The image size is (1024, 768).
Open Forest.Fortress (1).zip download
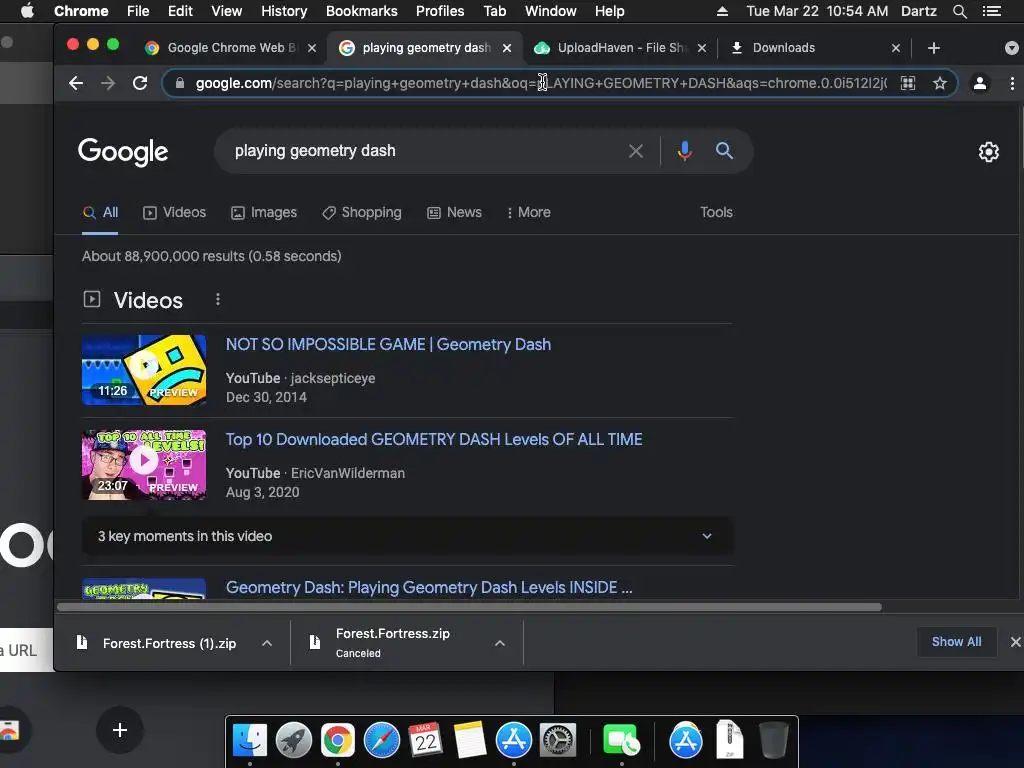[168, 643]
